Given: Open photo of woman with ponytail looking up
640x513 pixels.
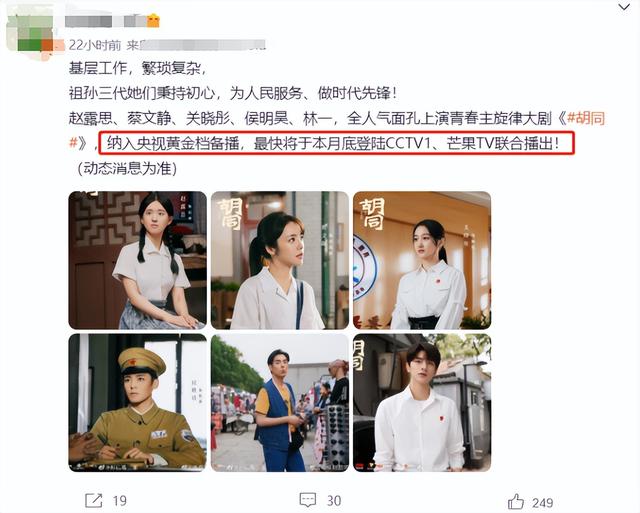Looking at the screenshot, I should coord(280,260).
